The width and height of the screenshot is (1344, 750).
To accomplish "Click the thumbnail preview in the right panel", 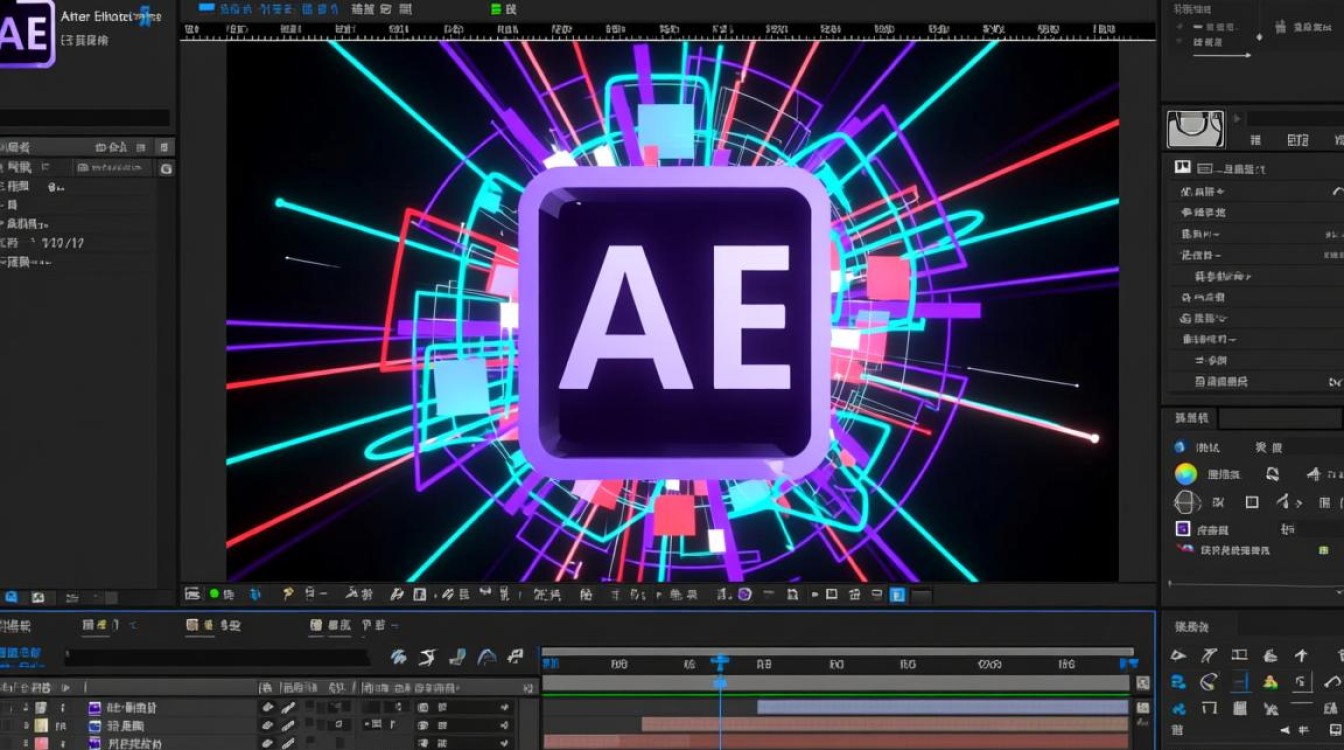I will pyautogui.click(x=1195, y=130).
